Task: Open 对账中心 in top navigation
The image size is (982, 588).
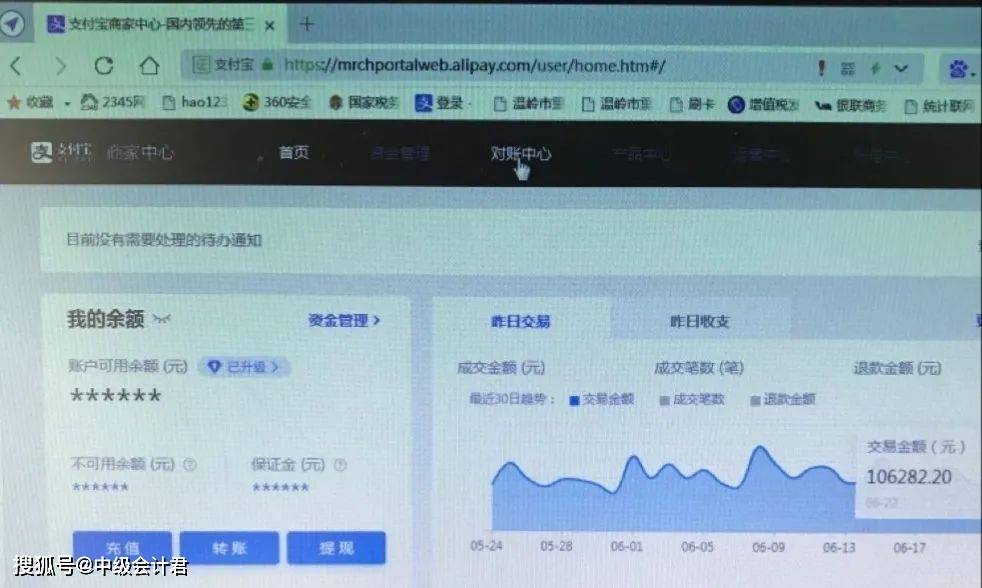Action: pyautogui.click(x=520, y=153)
